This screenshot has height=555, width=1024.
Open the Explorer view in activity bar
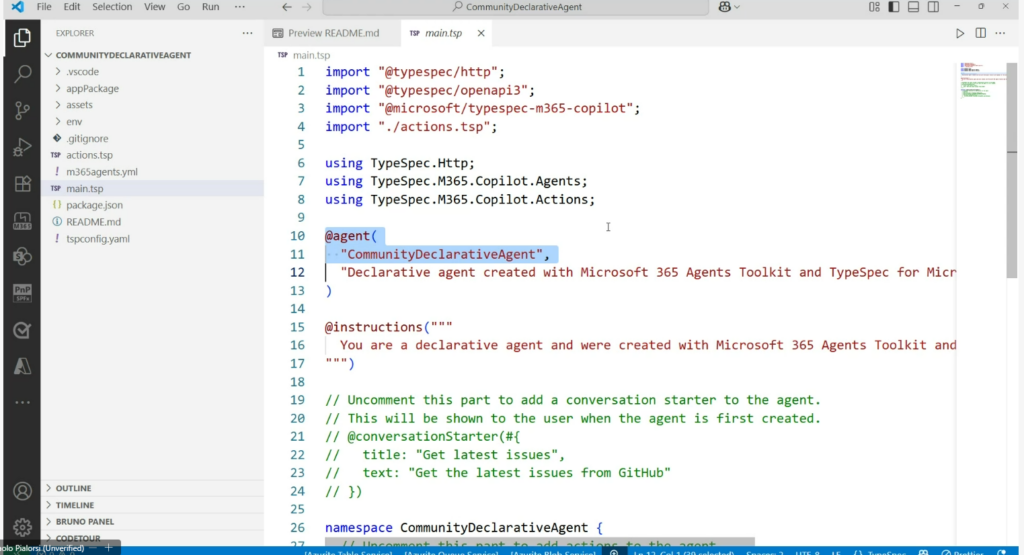pyautogui.click(x=22, y=38)
